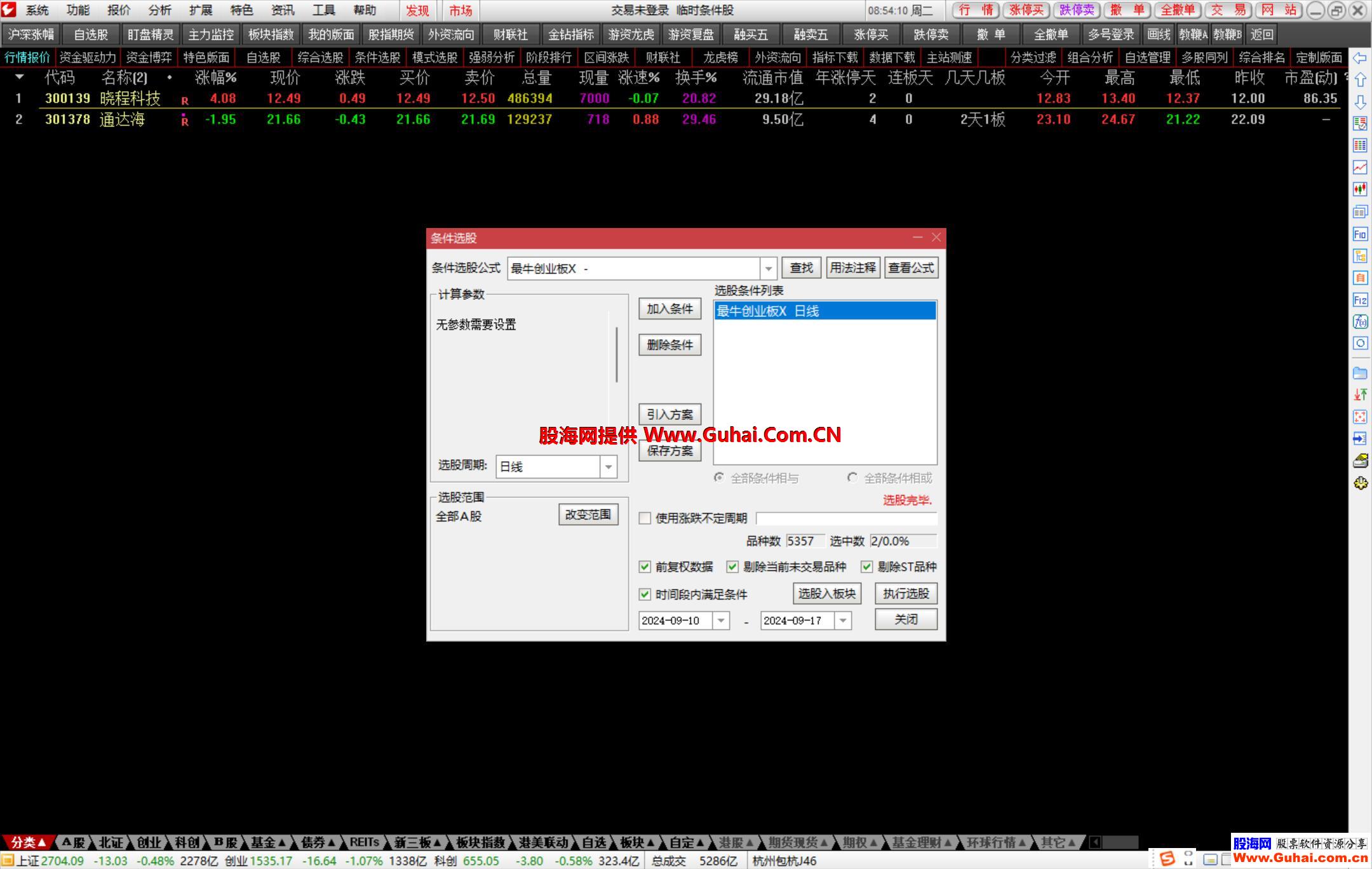Viewport: 1372px width, 869px height.
Task: Click the up arrow icon in right sidebar
Action: (1360, 80)
